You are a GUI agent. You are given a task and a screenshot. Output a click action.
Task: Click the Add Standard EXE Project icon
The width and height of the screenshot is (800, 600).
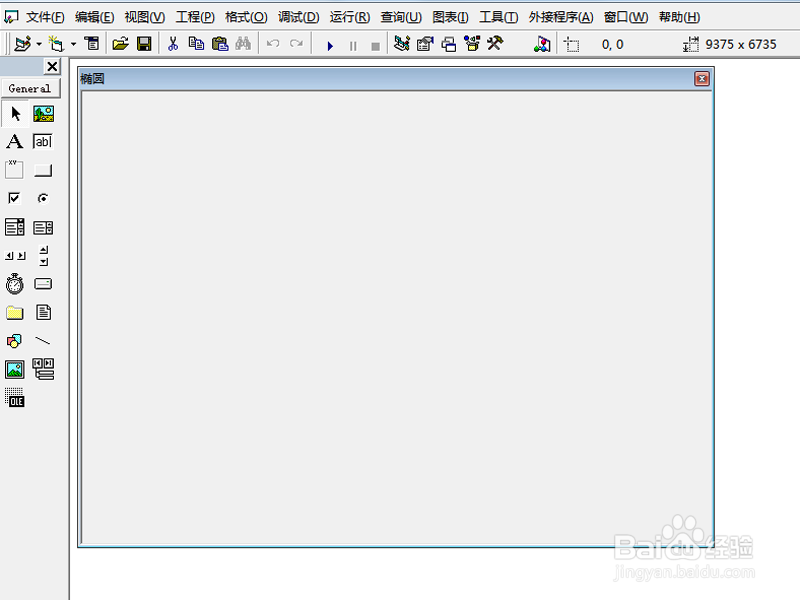pos(23,44)
